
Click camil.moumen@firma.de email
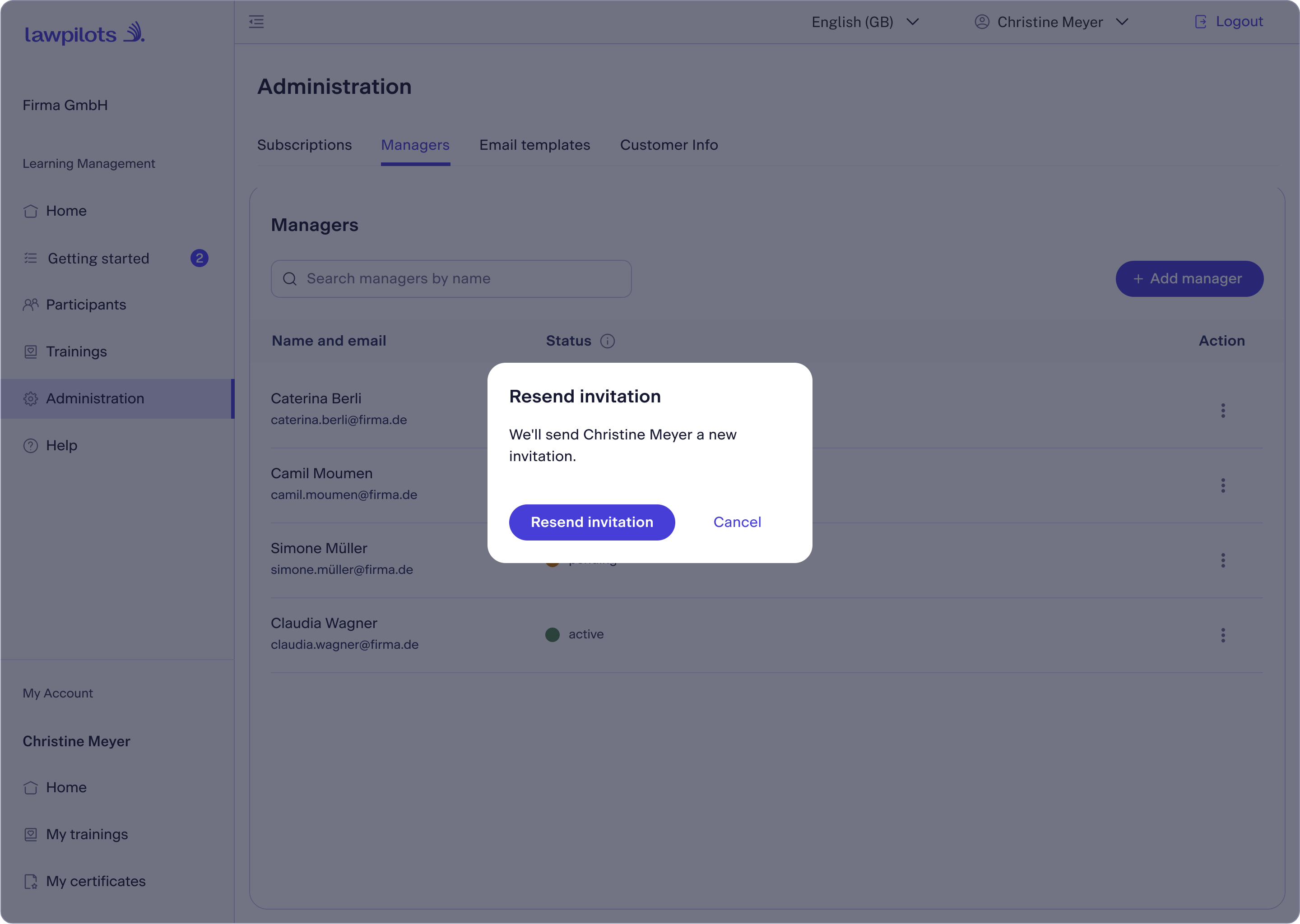(x=344, y=495)
